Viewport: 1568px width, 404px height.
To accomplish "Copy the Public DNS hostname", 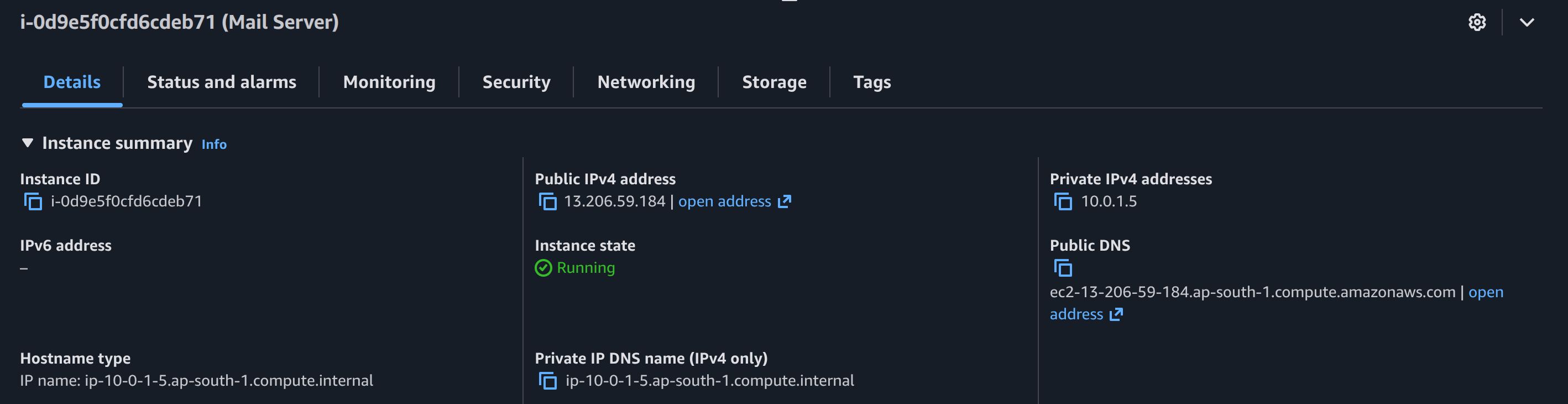I will tap(1062, 267).
